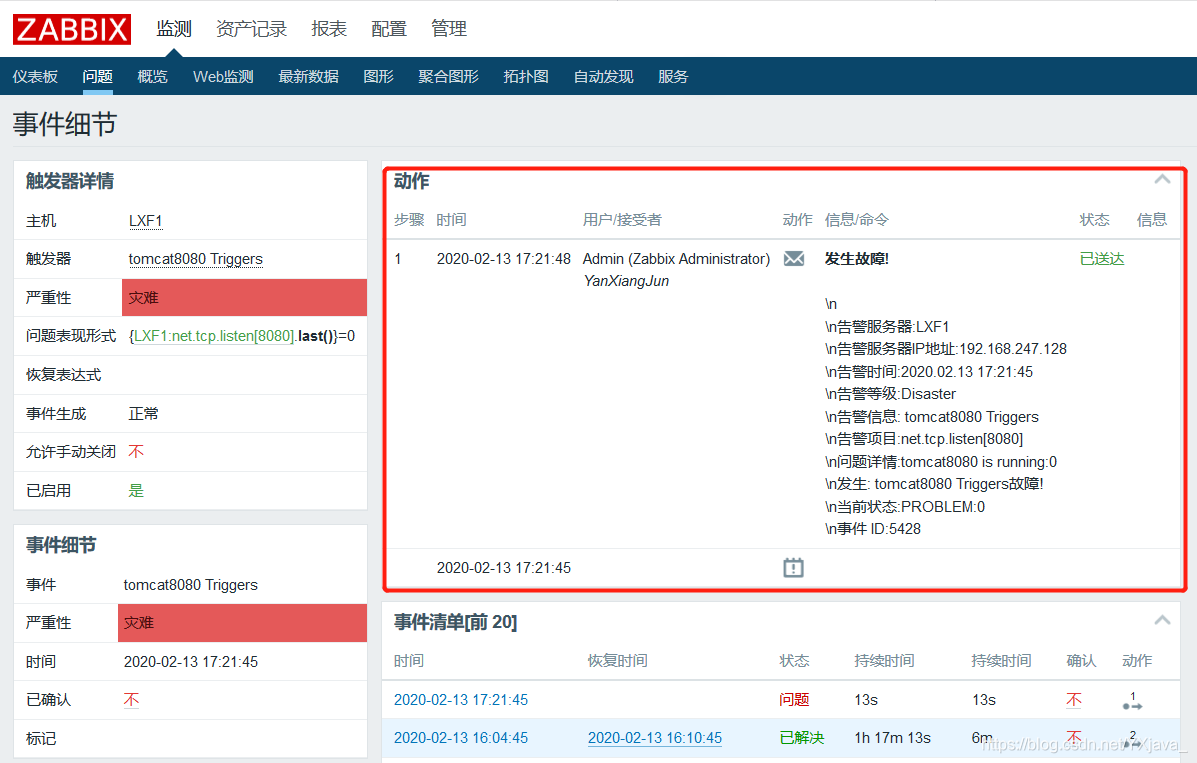Click duration 1h 17m 13s cell

click(892, 738)
